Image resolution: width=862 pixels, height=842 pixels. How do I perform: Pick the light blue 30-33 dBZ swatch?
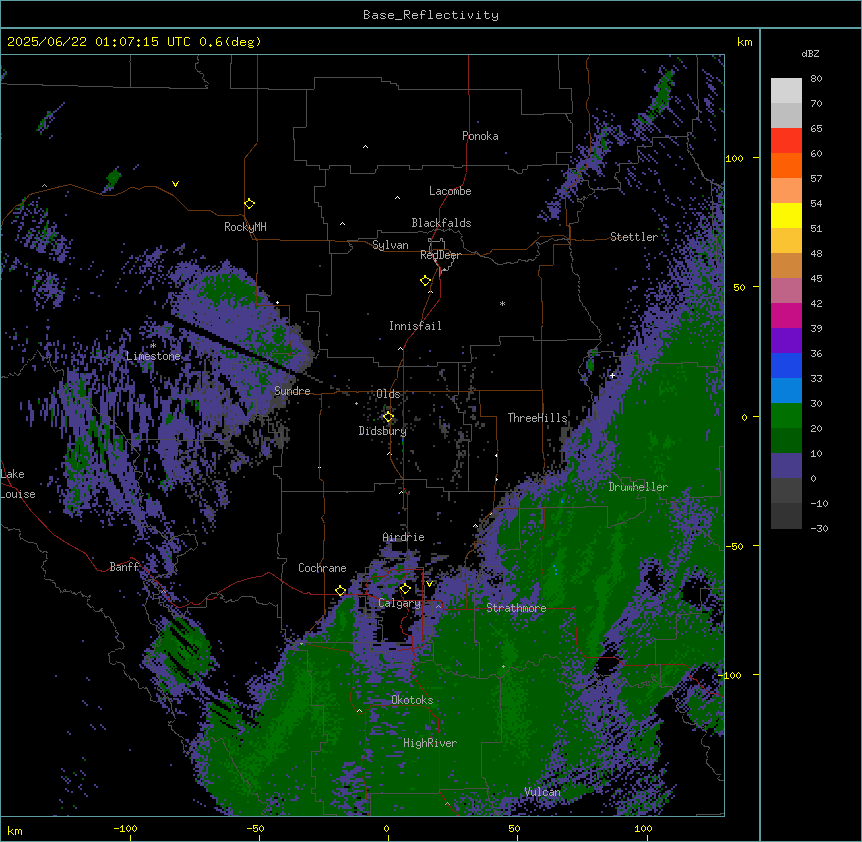tap(786, 391)
